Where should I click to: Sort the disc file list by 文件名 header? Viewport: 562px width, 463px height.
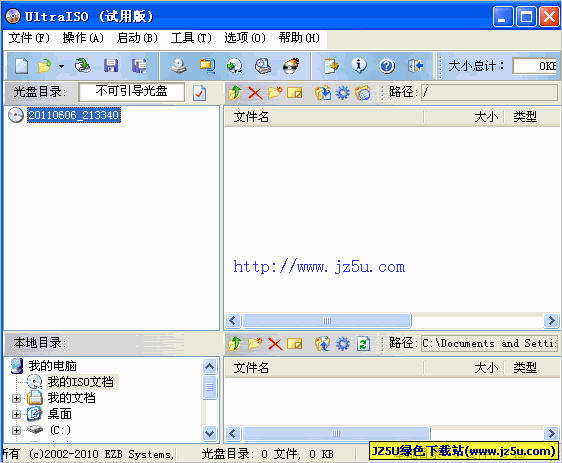point(324,117)
